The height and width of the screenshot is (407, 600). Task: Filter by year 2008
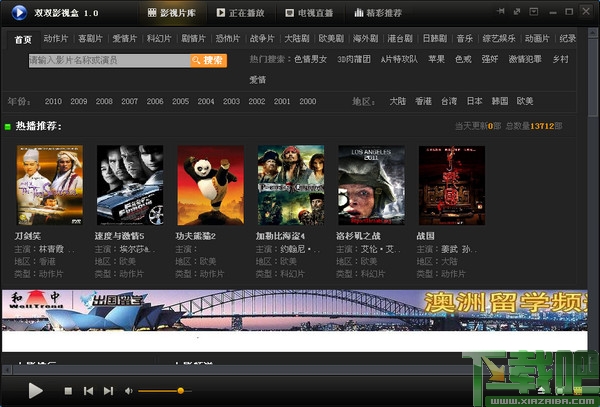pos(104,101)
